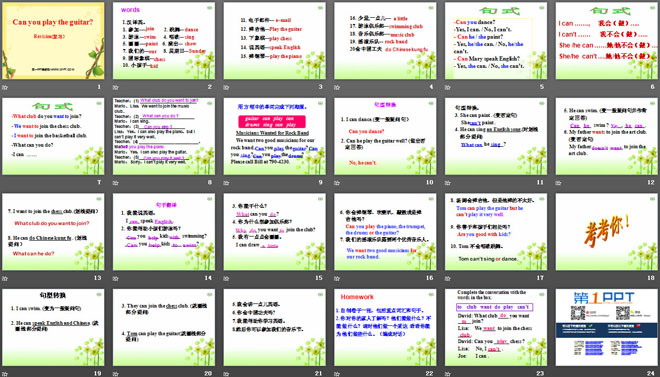Screen dimensions: 660x377
Task: Select slide 4 listing swimming club and music club
Action: (385, 41)
